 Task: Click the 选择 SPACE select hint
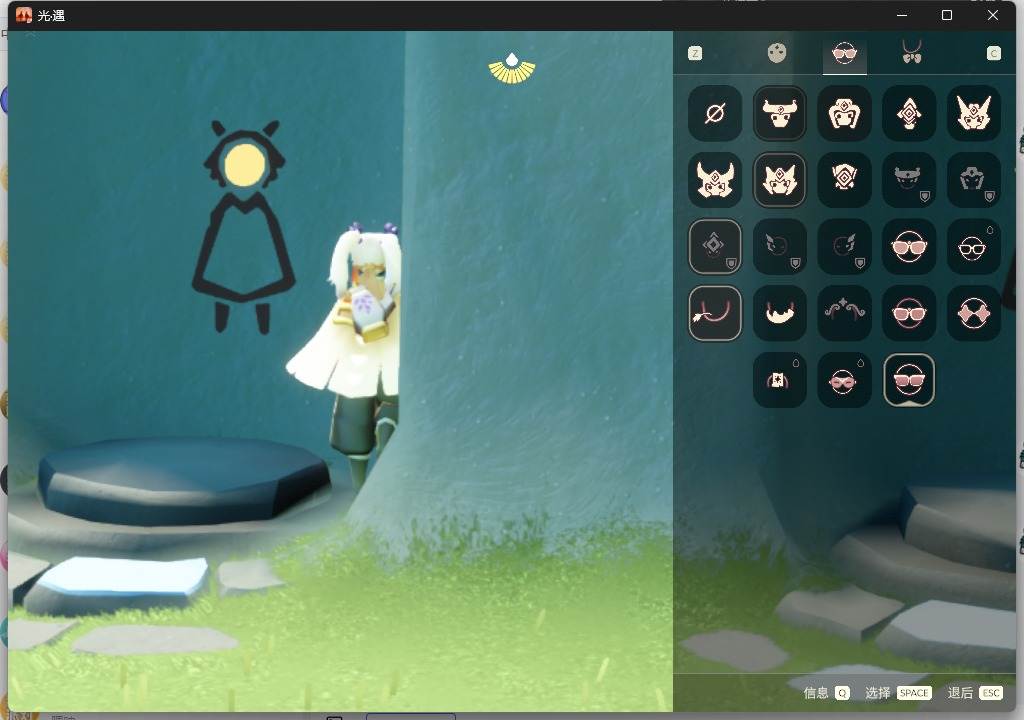(898, 693)
